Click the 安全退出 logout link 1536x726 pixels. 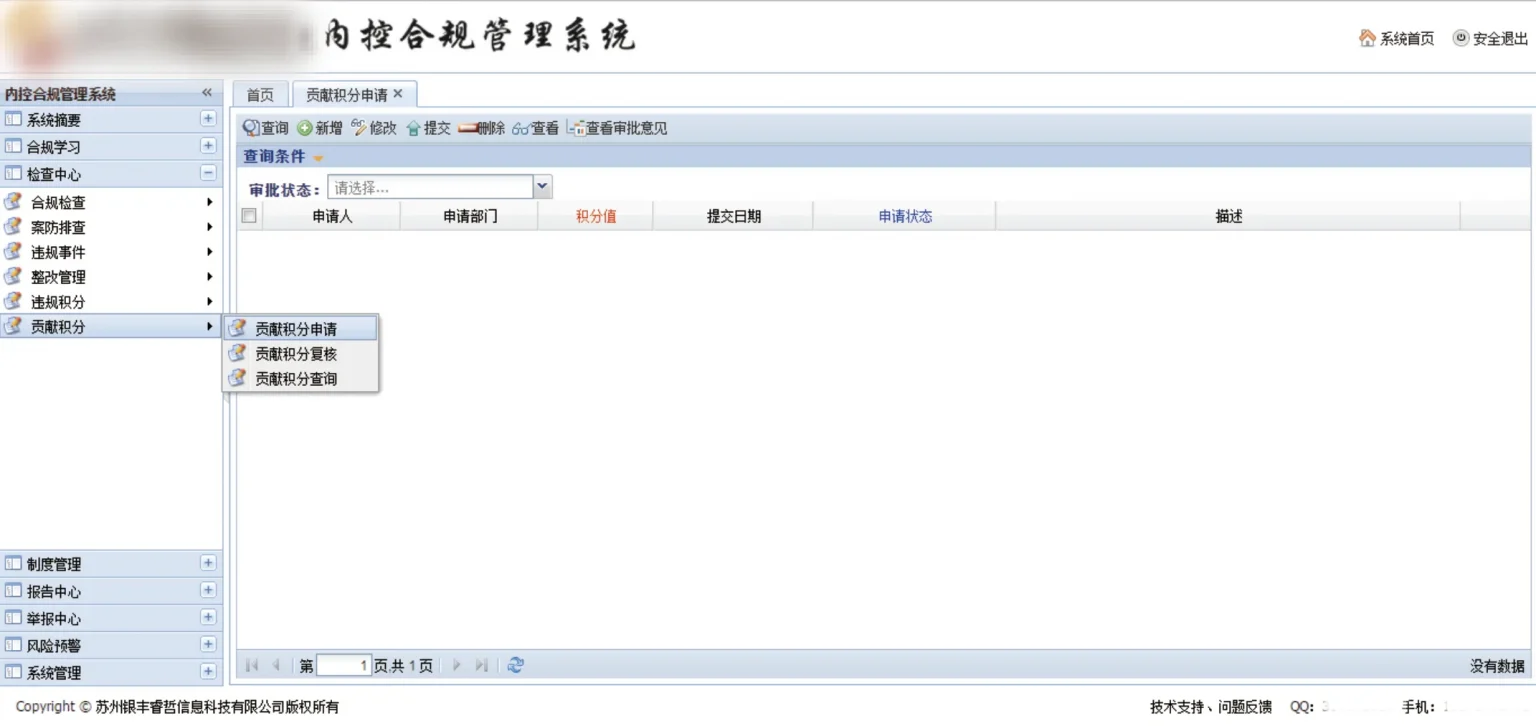click(x=1491, y=38)
